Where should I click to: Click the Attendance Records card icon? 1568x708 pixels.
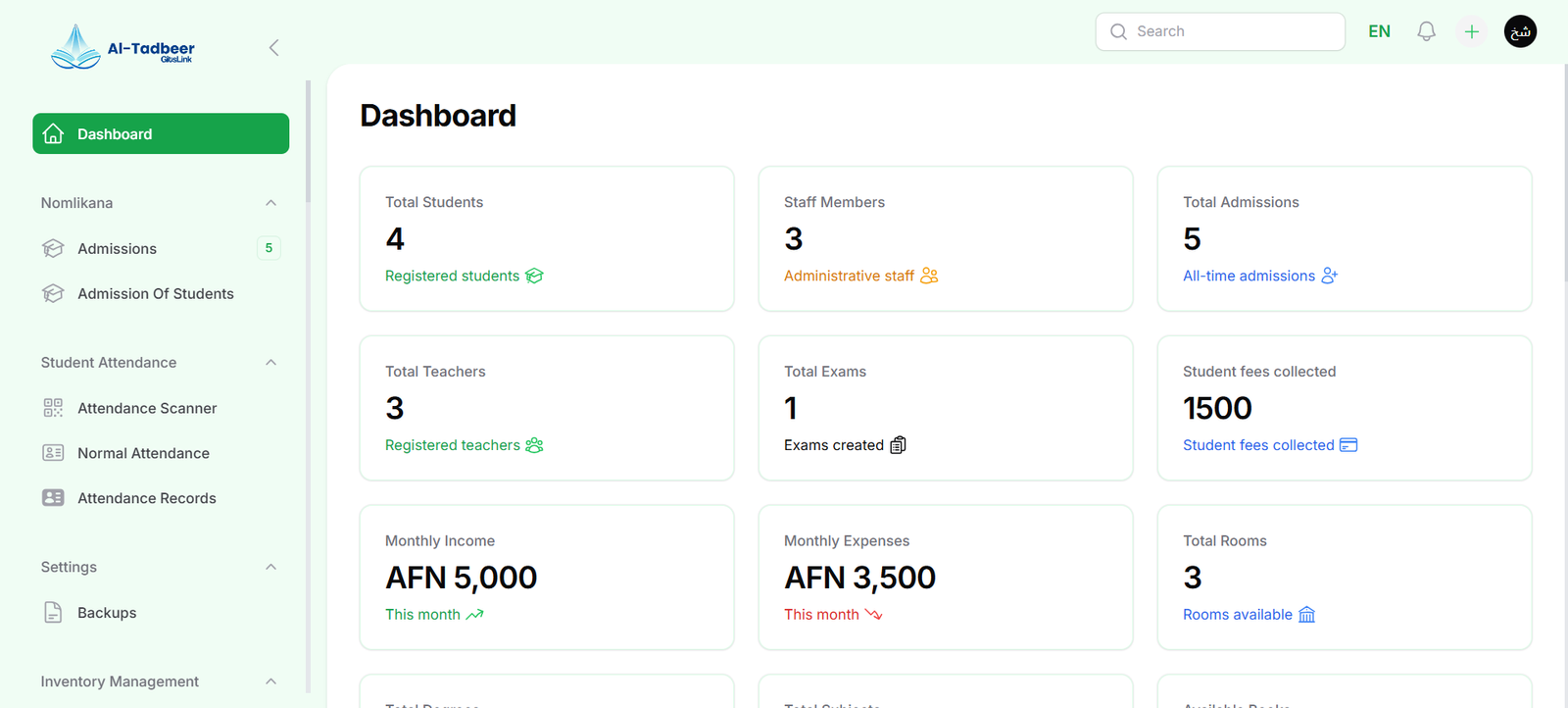coord(53,498)
